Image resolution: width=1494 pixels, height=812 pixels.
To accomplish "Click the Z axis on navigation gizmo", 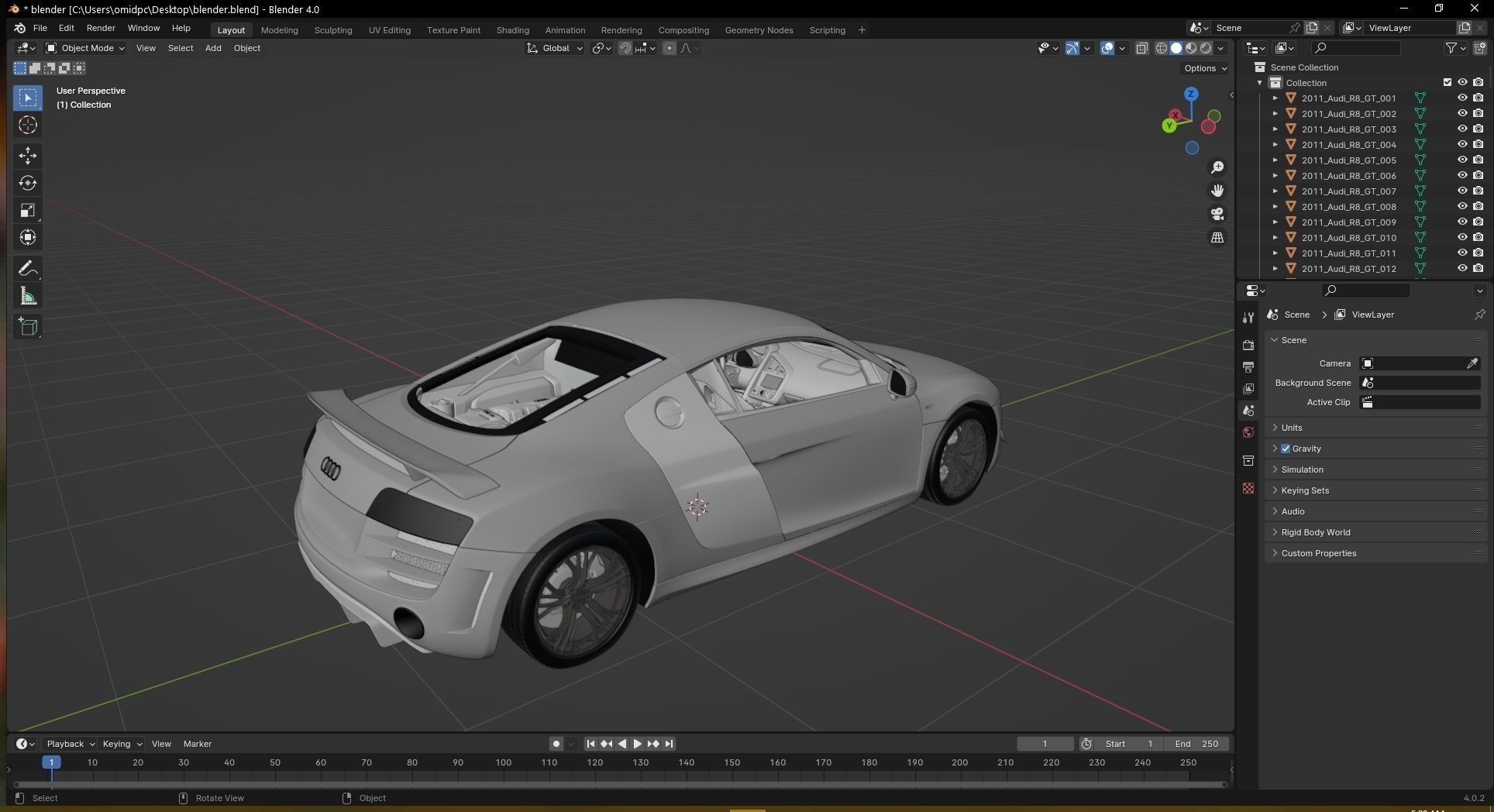I will tap(1191, 94).
